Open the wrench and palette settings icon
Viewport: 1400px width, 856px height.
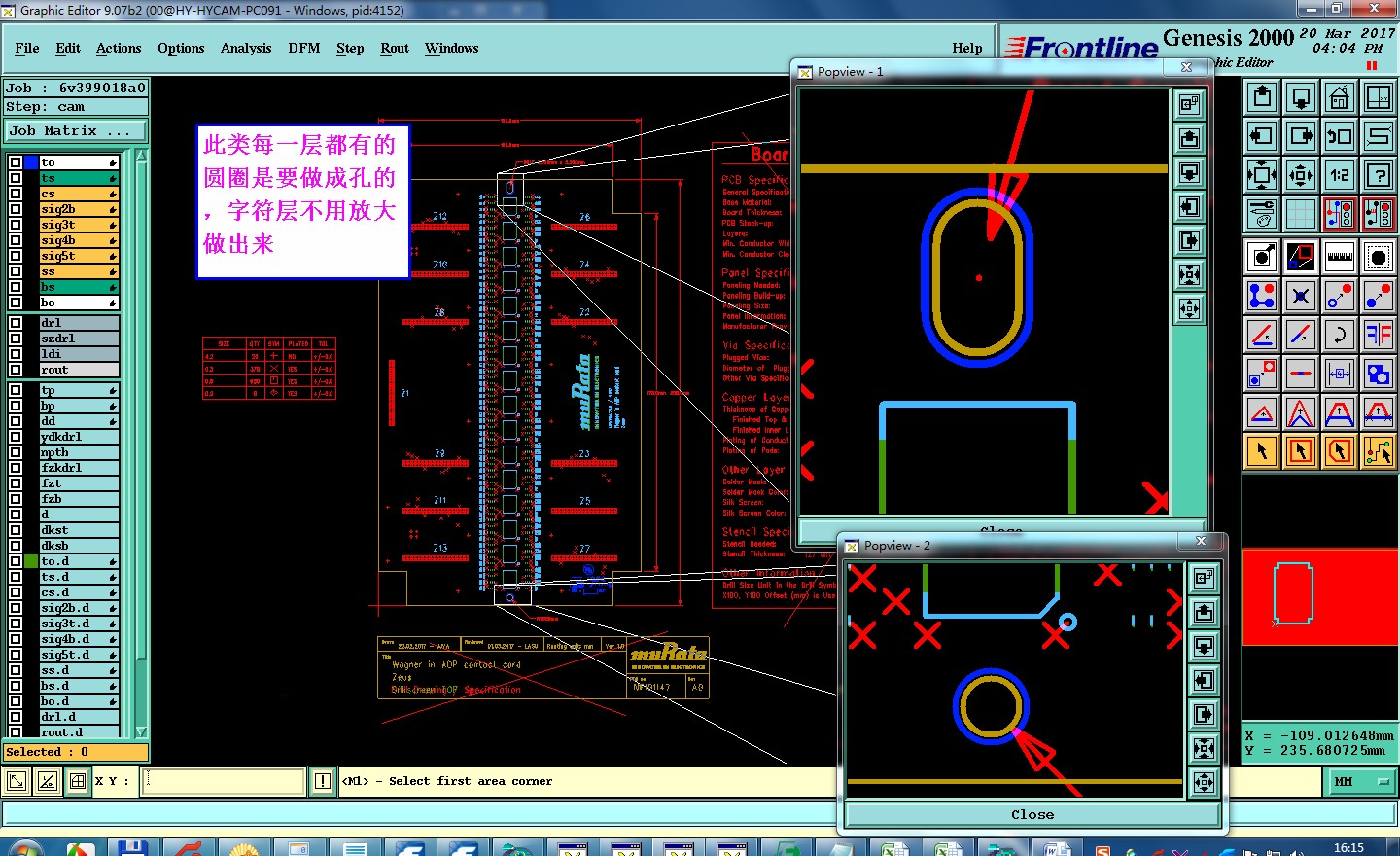(x=1262, y=214)
